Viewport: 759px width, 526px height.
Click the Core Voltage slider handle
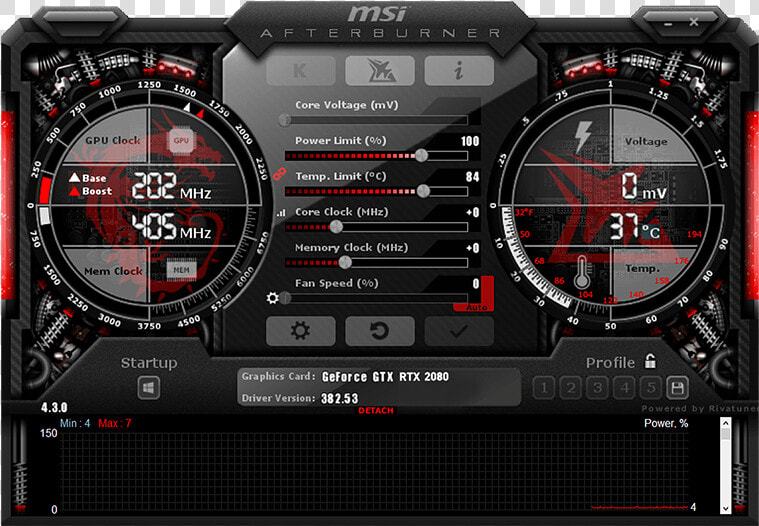pos(285,120)
